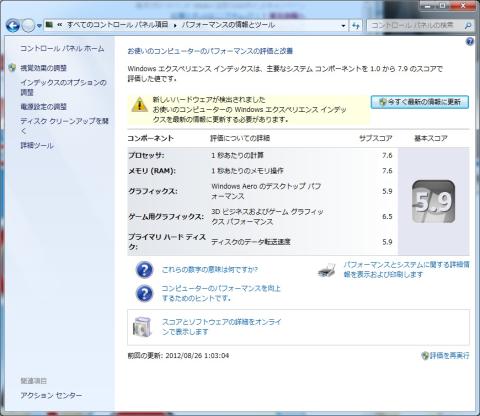The height and width of the screenshot is (416, 480).
Task: Select すべてのコントロール パネル項目 breadcrumb
Action: tap(117, 25)
